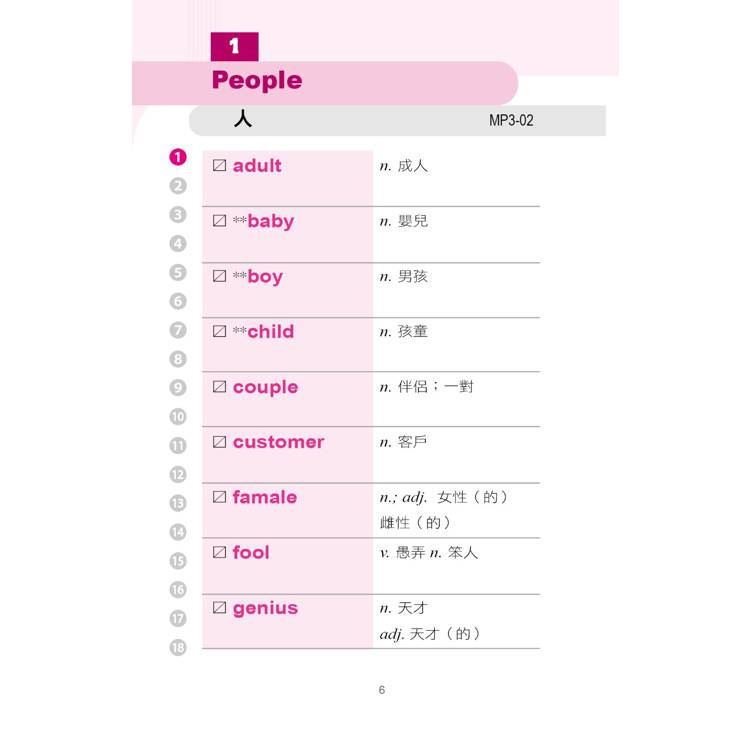Click the People chapter heading
The image size is (750, 750).
[257, 80]
